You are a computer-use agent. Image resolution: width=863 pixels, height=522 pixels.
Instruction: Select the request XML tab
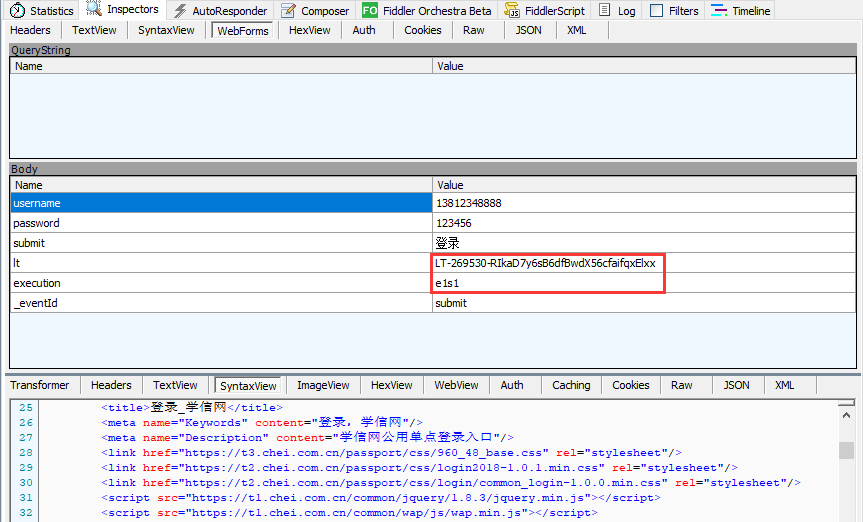[577, 30]
